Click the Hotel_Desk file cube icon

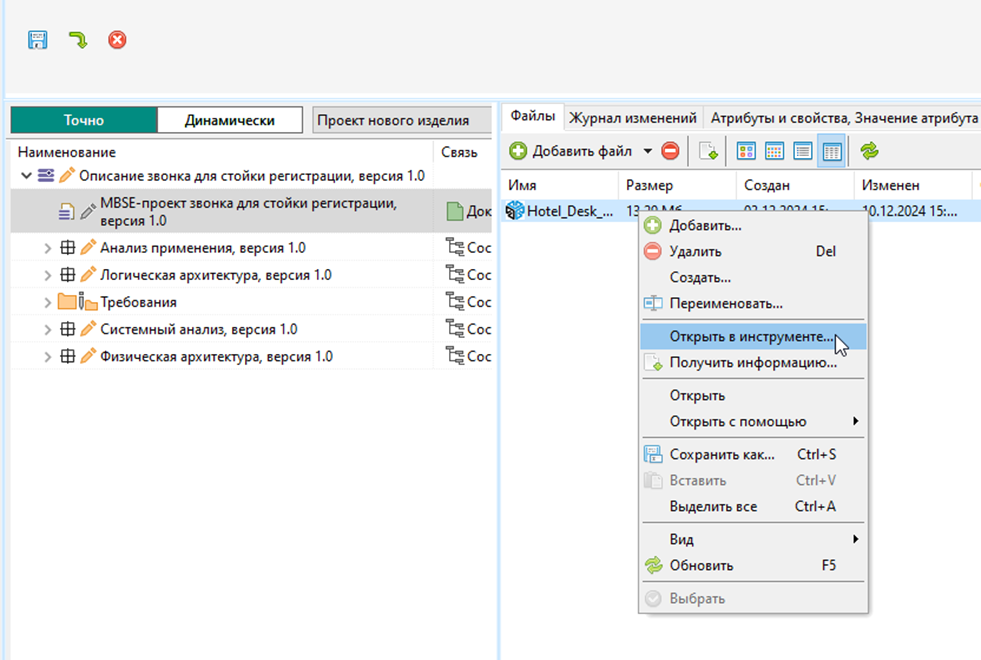[x=515, y=210]
